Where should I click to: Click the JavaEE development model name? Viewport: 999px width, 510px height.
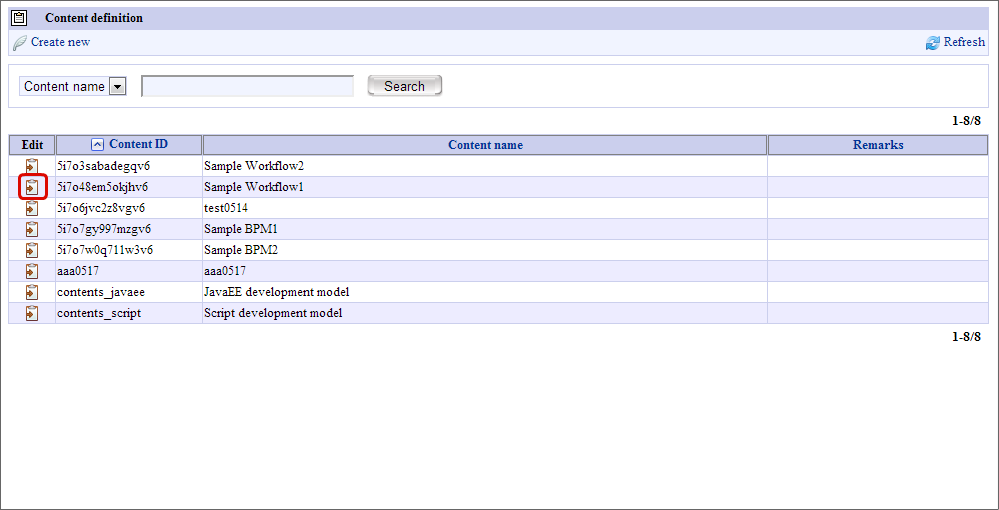[x=277, y=293]
